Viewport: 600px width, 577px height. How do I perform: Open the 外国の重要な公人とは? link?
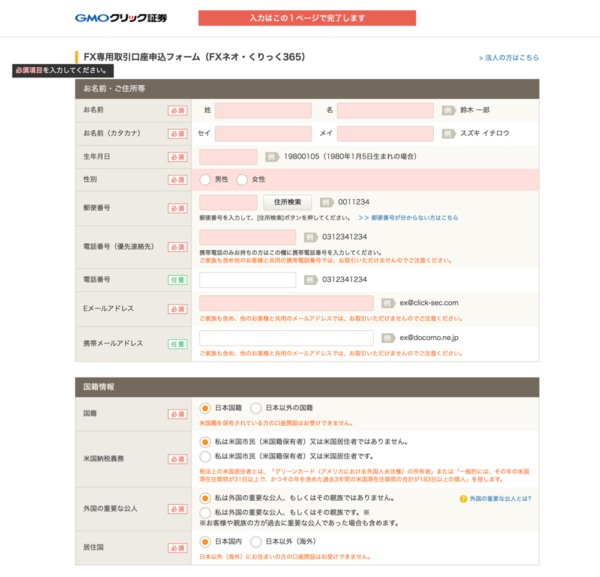[500, 499]
